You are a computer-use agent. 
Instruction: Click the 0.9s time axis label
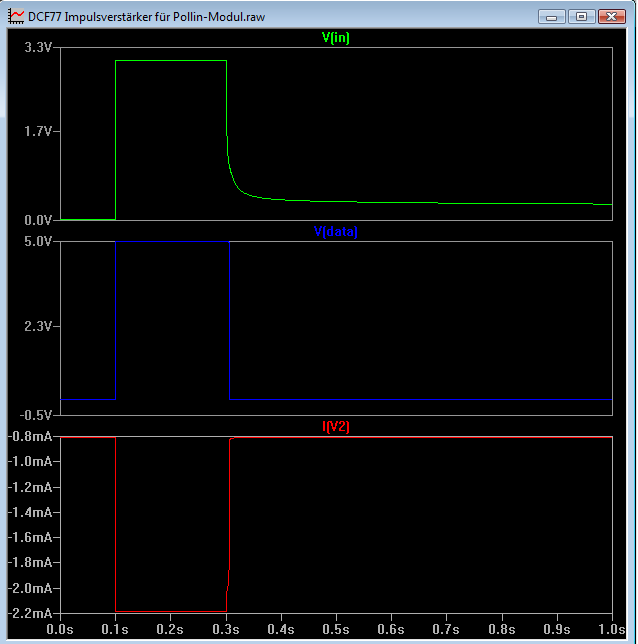click(557, 629)
